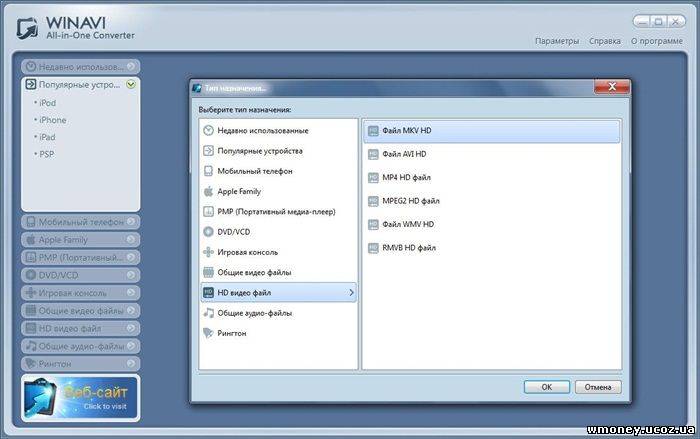Select DVD/VCD category in dialog

[279, 232]
